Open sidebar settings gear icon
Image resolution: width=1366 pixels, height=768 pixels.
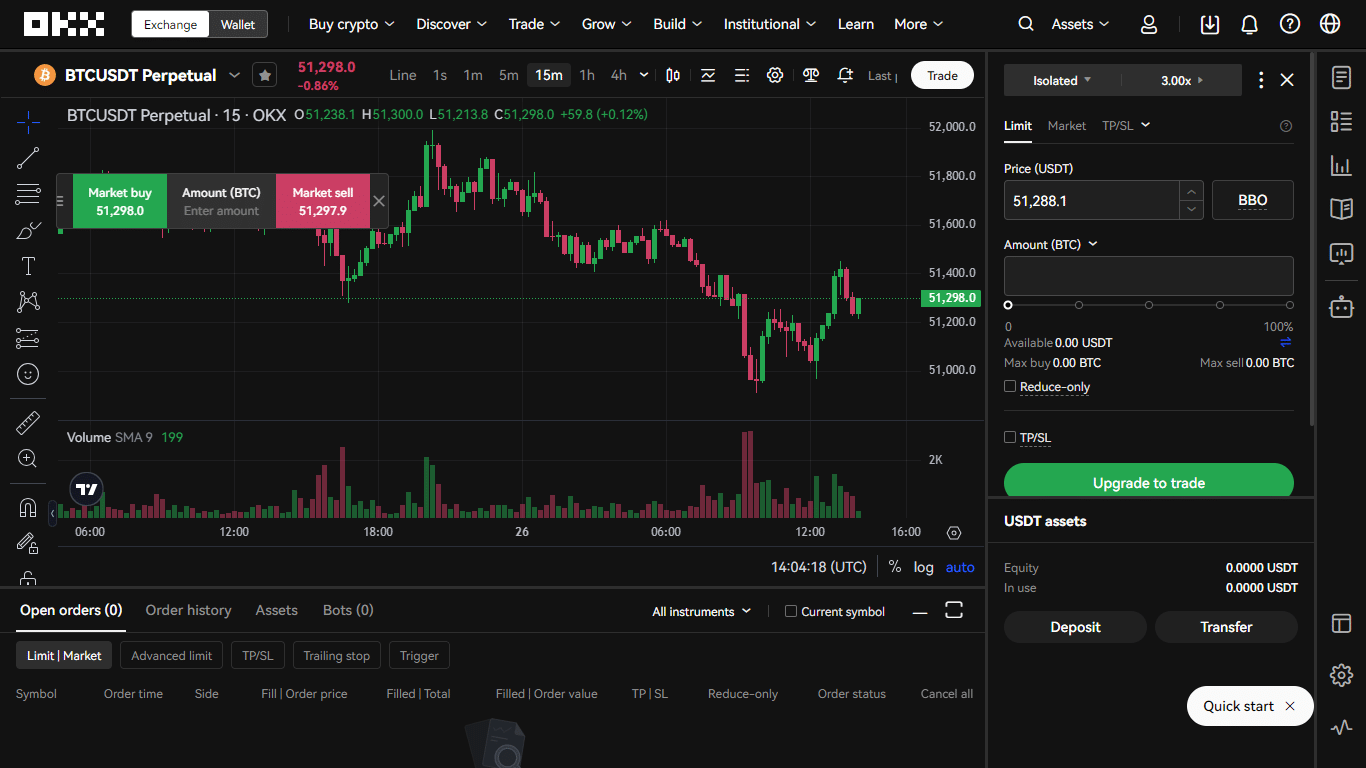(1342, 675)
